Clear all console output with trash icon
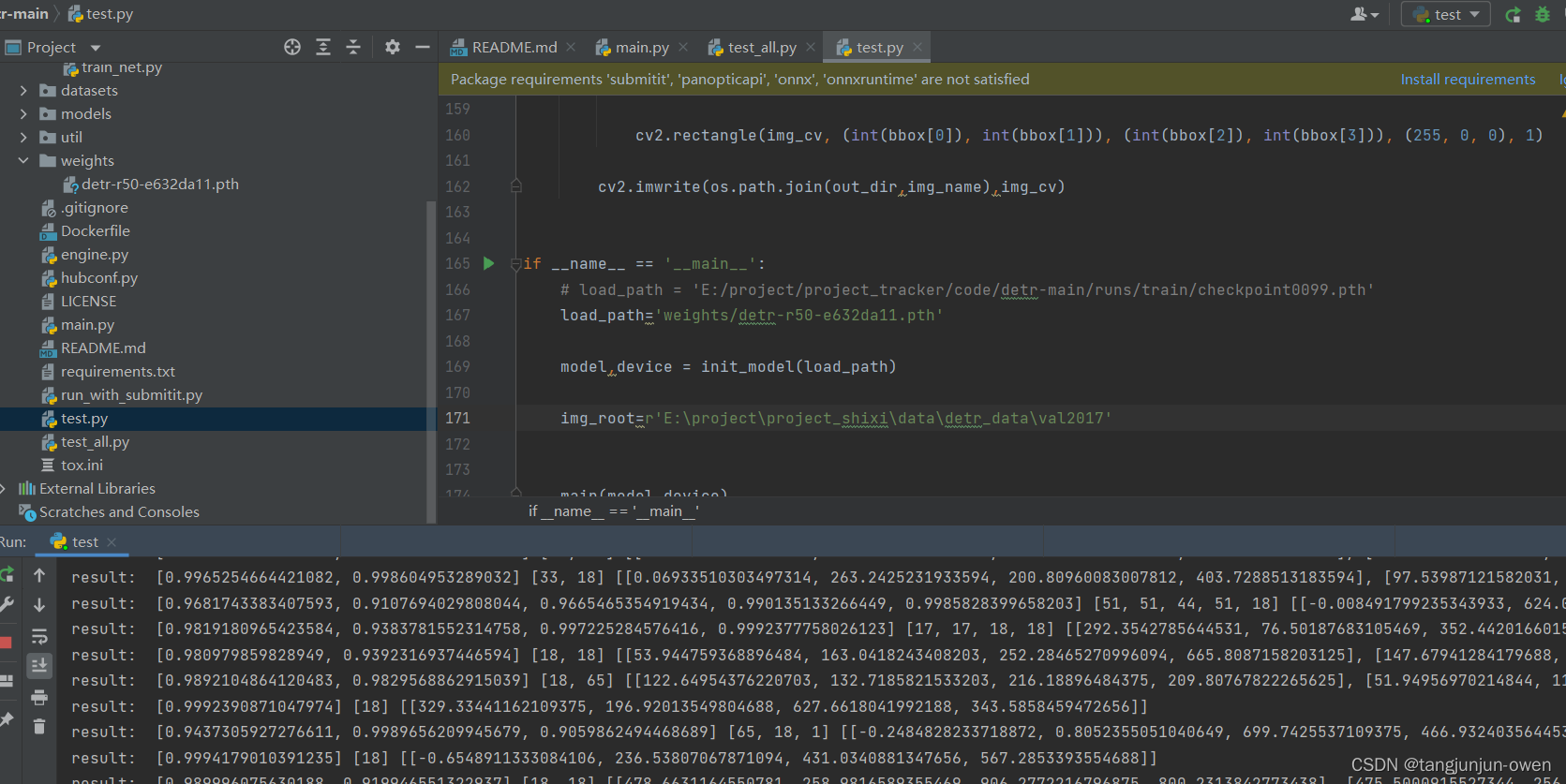Image resolution: width=1566 pixels, height=784 pixels. [39, 727]
